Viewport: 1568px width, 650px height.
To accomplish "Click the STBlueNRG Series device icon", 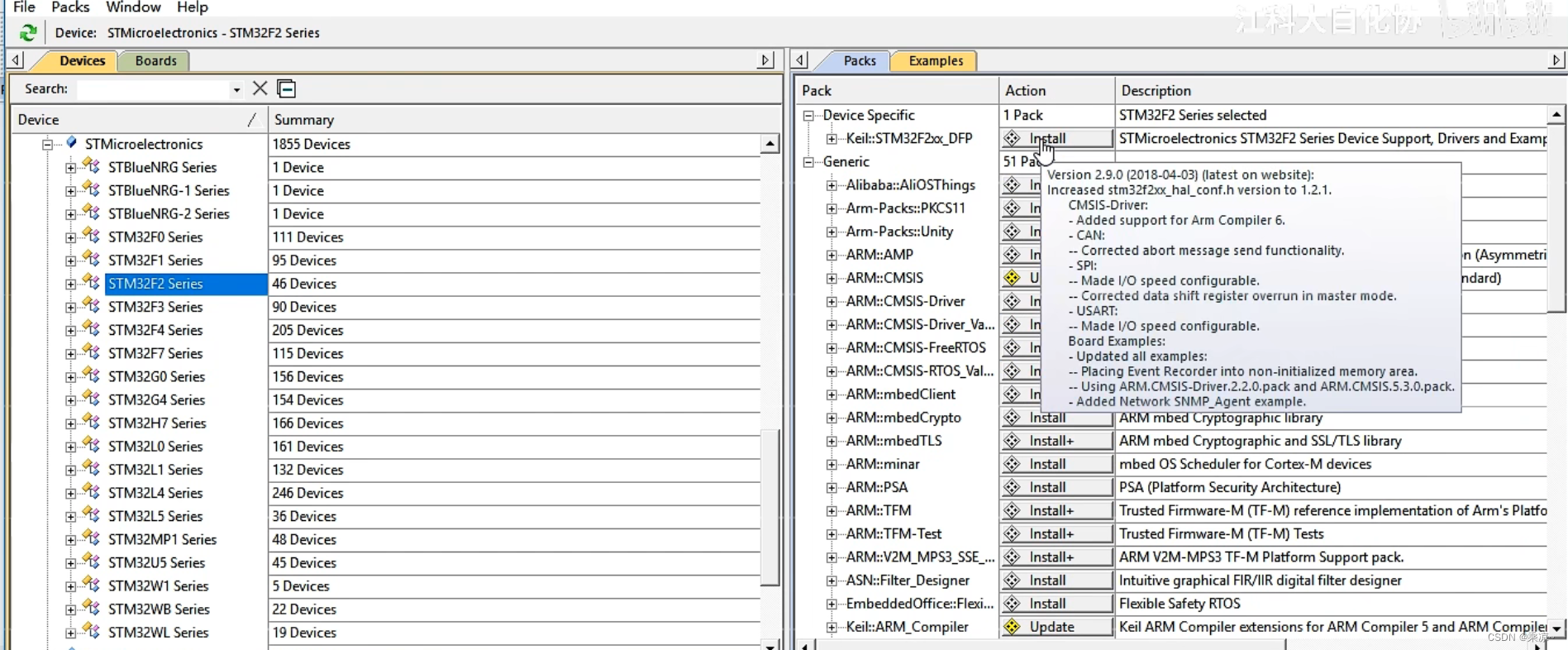I will click(x=92, y=167).
